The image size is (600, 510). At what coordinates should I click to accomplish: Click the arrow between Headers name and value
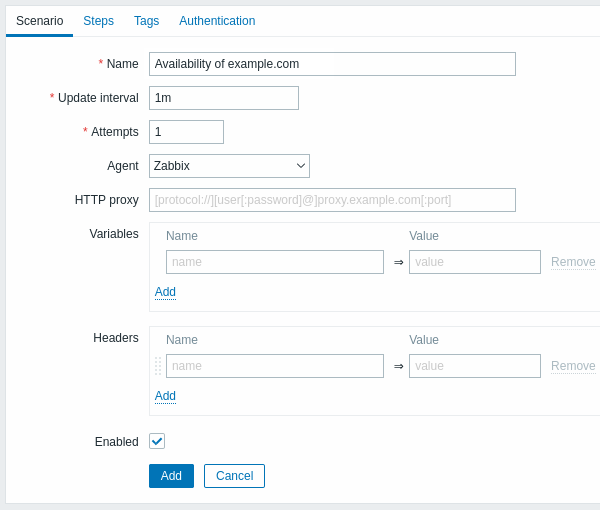coord(398,366)
